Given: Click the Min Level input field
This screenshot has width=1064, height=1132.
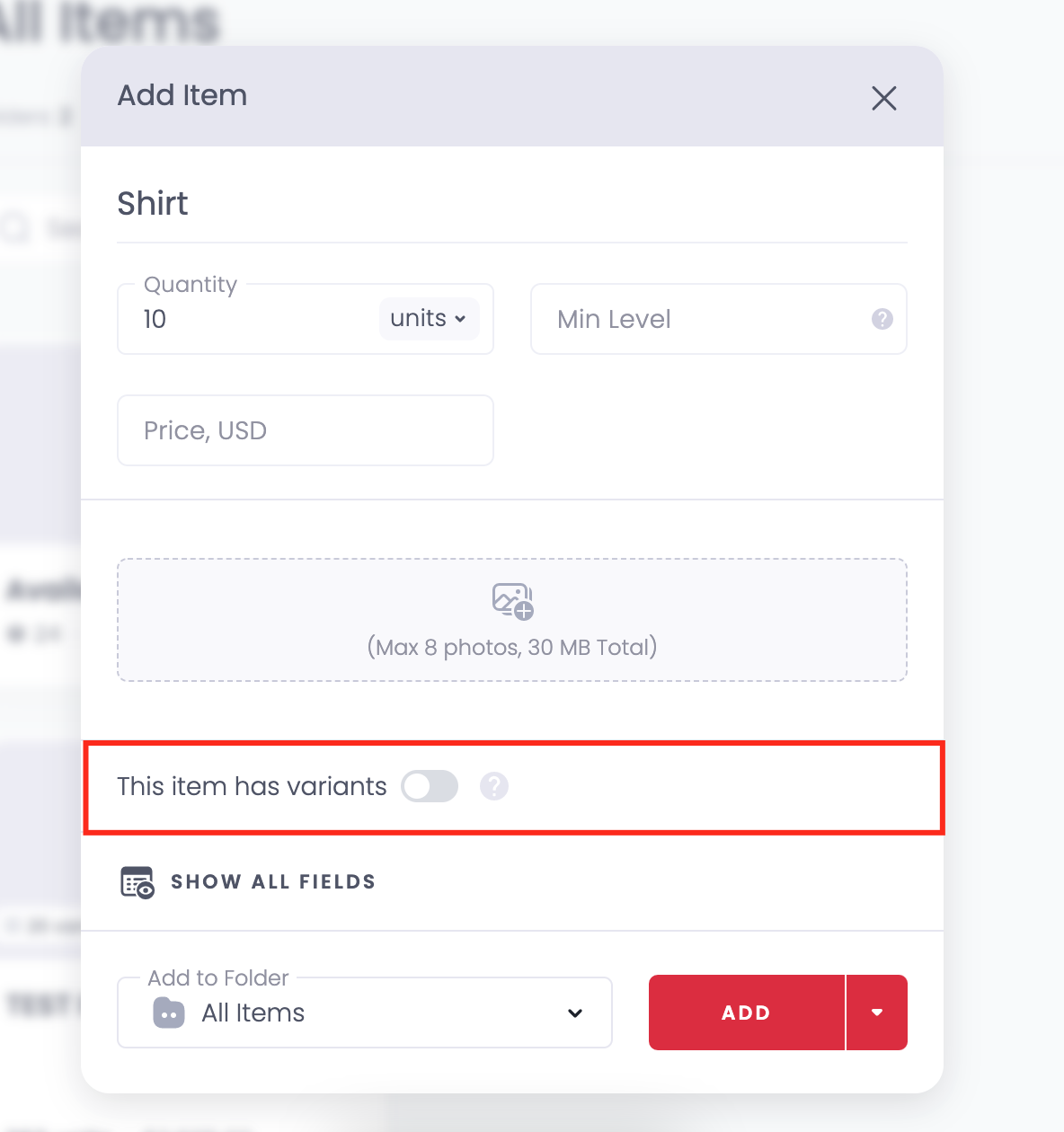Looking at the screenshot, I should tap(719, 319).
